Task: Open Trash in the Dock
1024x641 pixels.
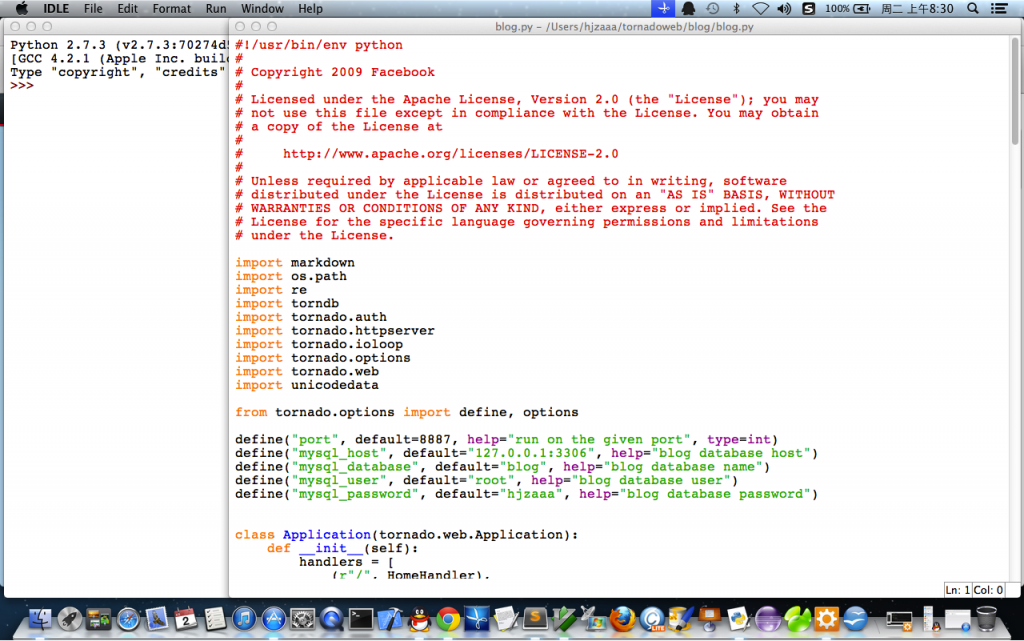Action: tap(987, 619)
